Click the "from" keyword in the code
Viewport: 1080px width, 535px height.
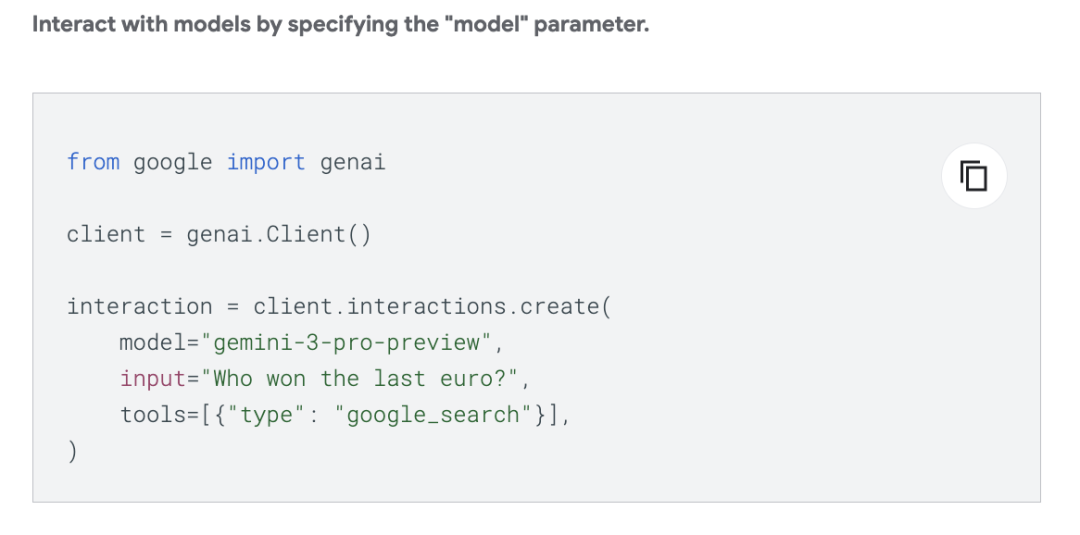click(x=93, y=162)
